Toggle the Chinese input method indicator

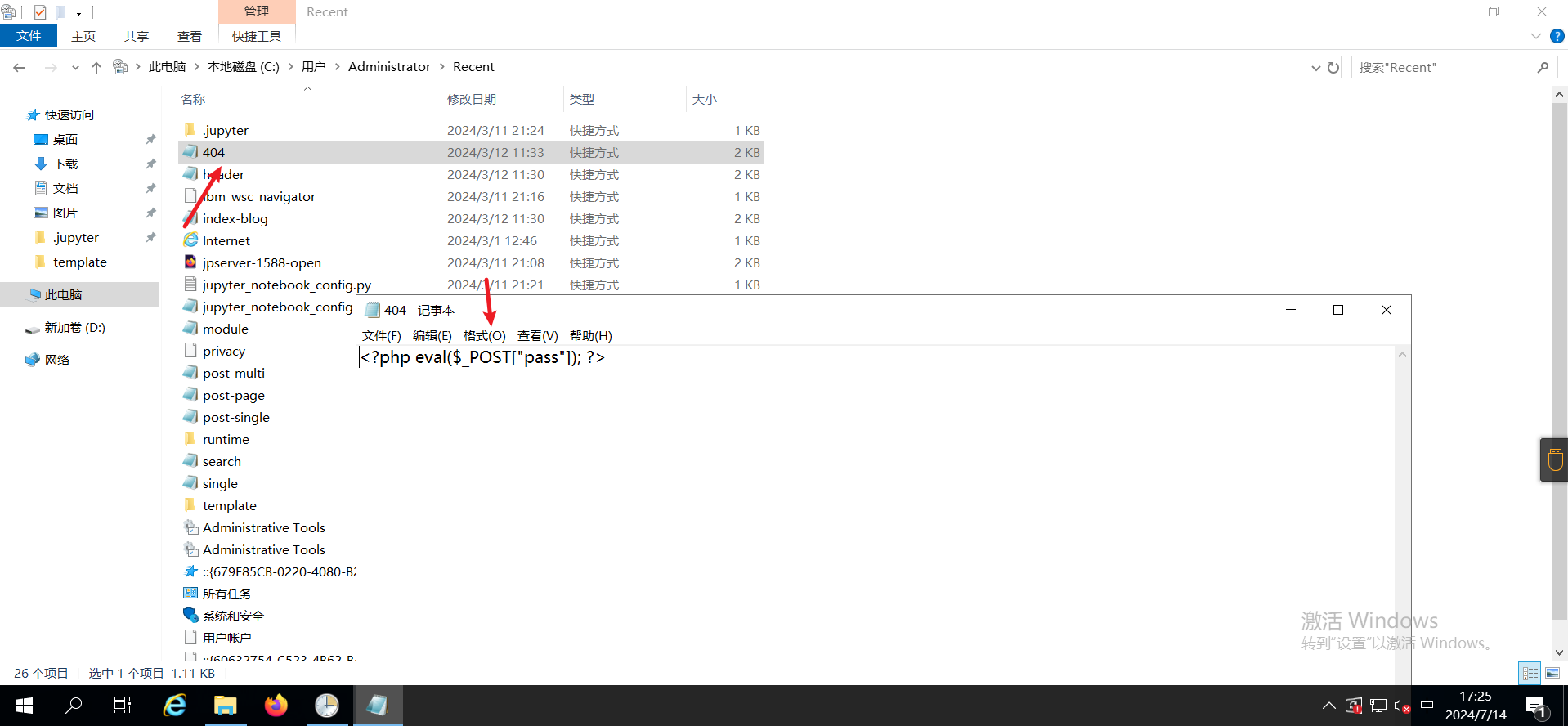point(1427,706)
